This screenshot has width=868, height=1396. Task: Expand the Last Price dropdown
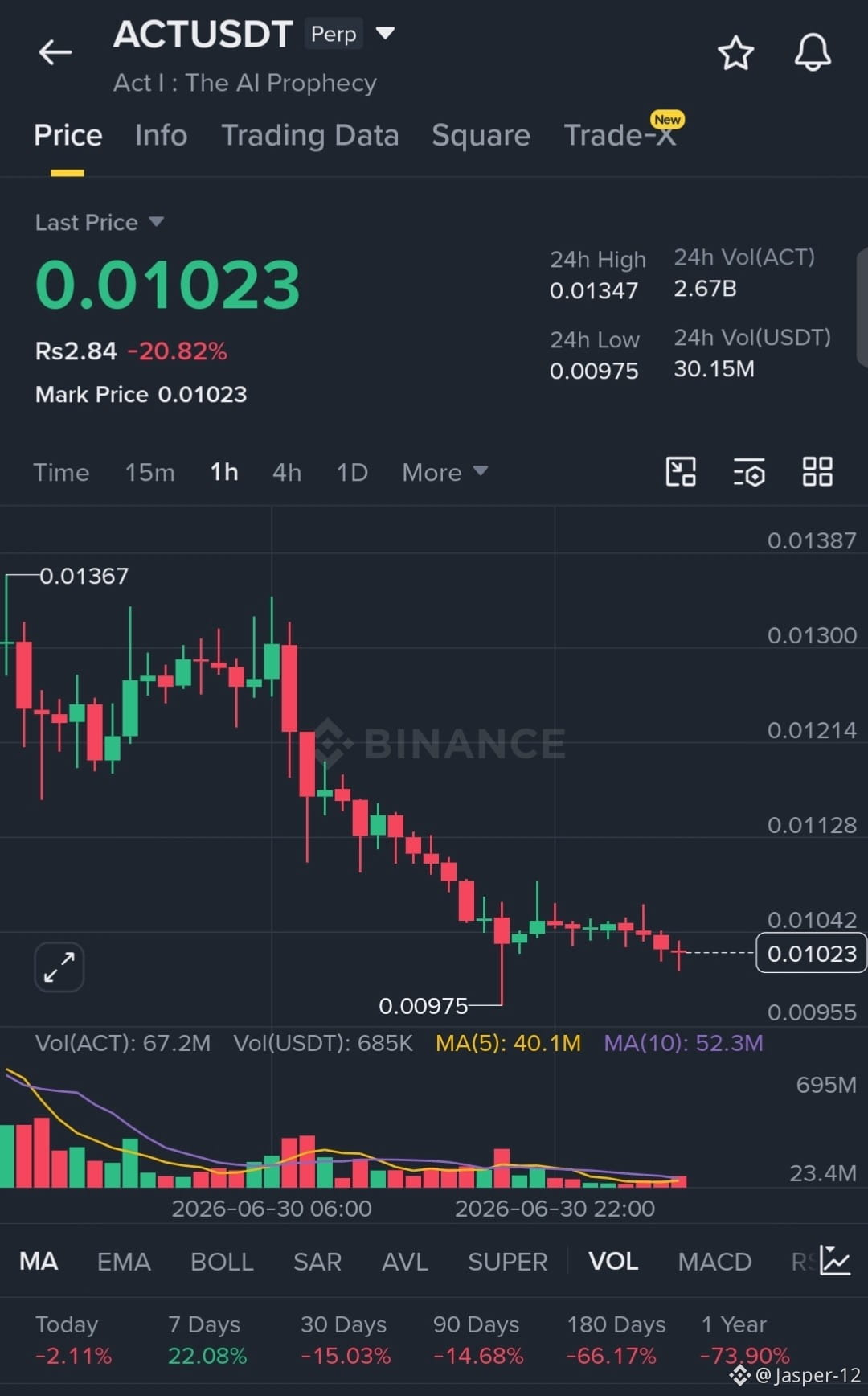pos(157,221)
